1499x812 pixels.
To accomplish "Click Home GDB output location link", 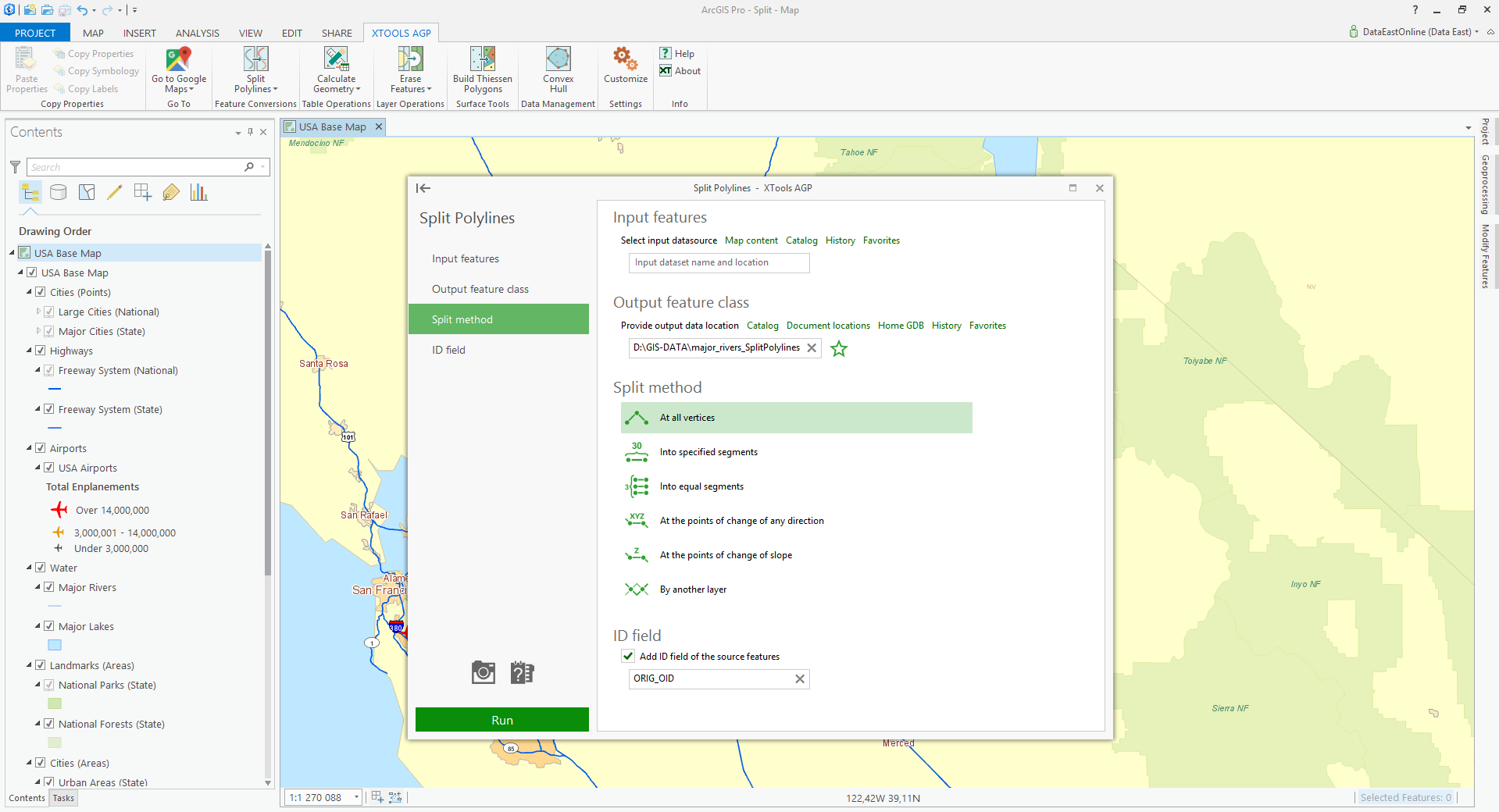I will pyautogui.click(x=901, y=326).
